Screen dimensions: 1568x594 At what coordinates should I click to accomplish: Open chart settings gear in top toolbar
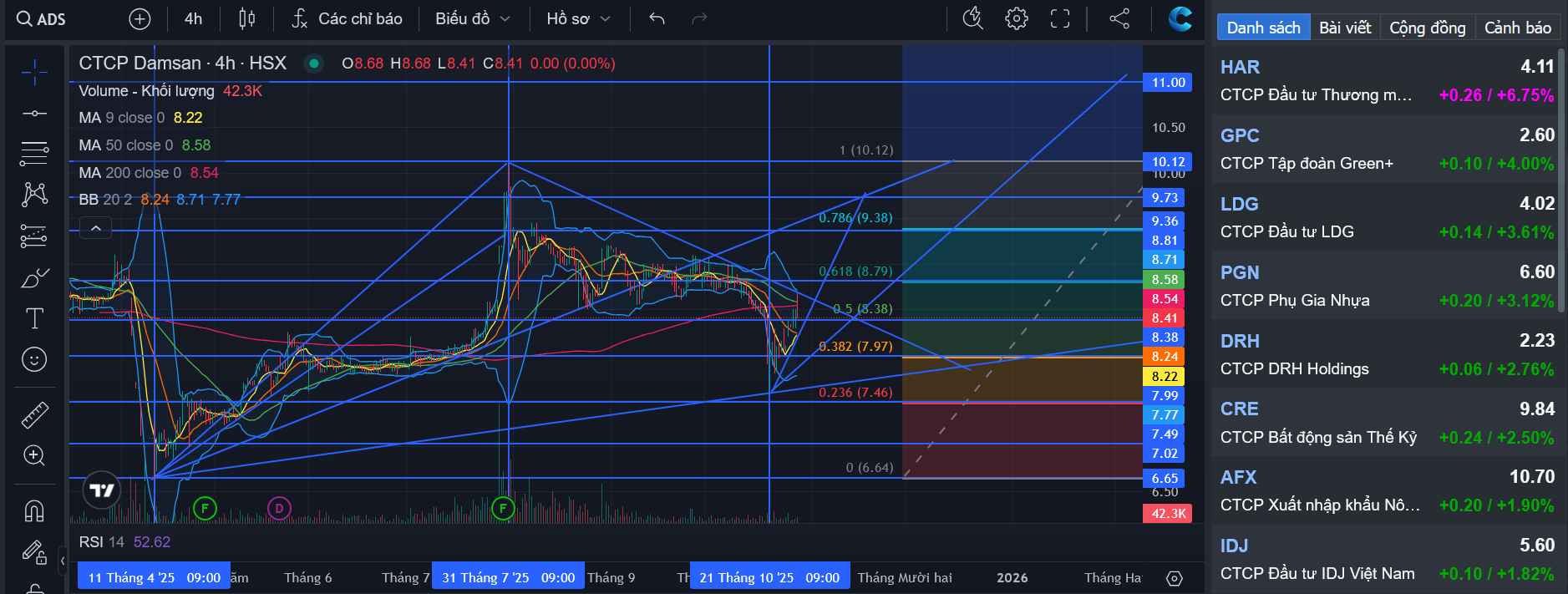click(1016, 18)
